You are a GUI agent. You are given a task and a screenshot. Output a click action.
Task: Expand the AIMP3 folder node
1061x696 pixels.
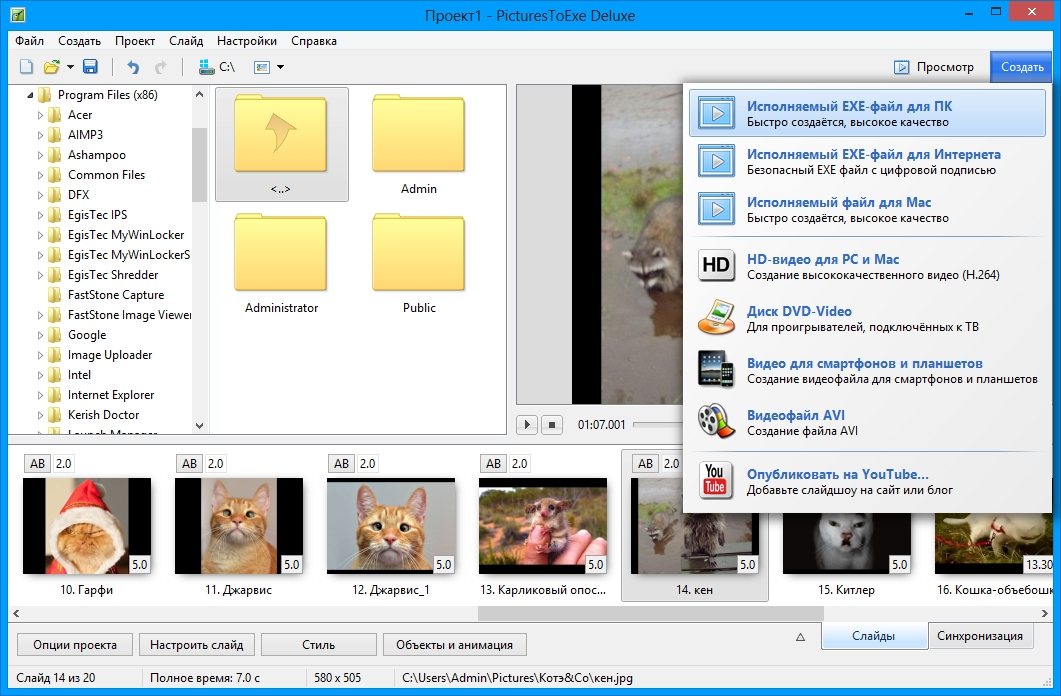click(x=40, y=135)
